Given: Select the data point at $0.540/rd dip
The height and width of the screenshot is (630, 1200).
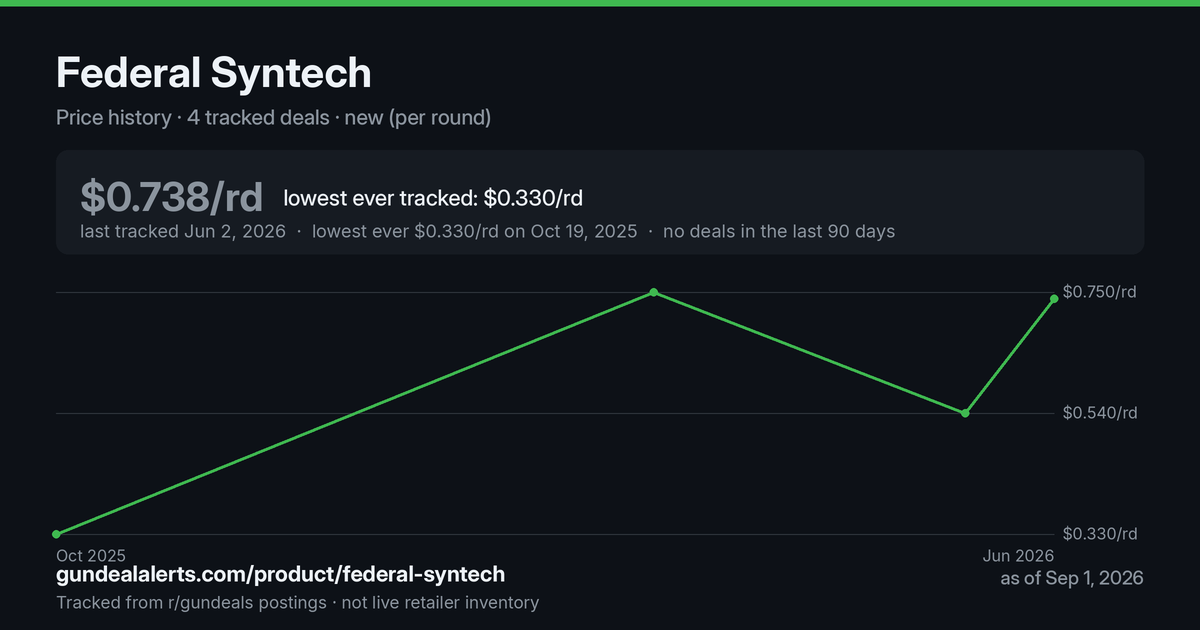Looking at the screenshot, I should 965,413.
